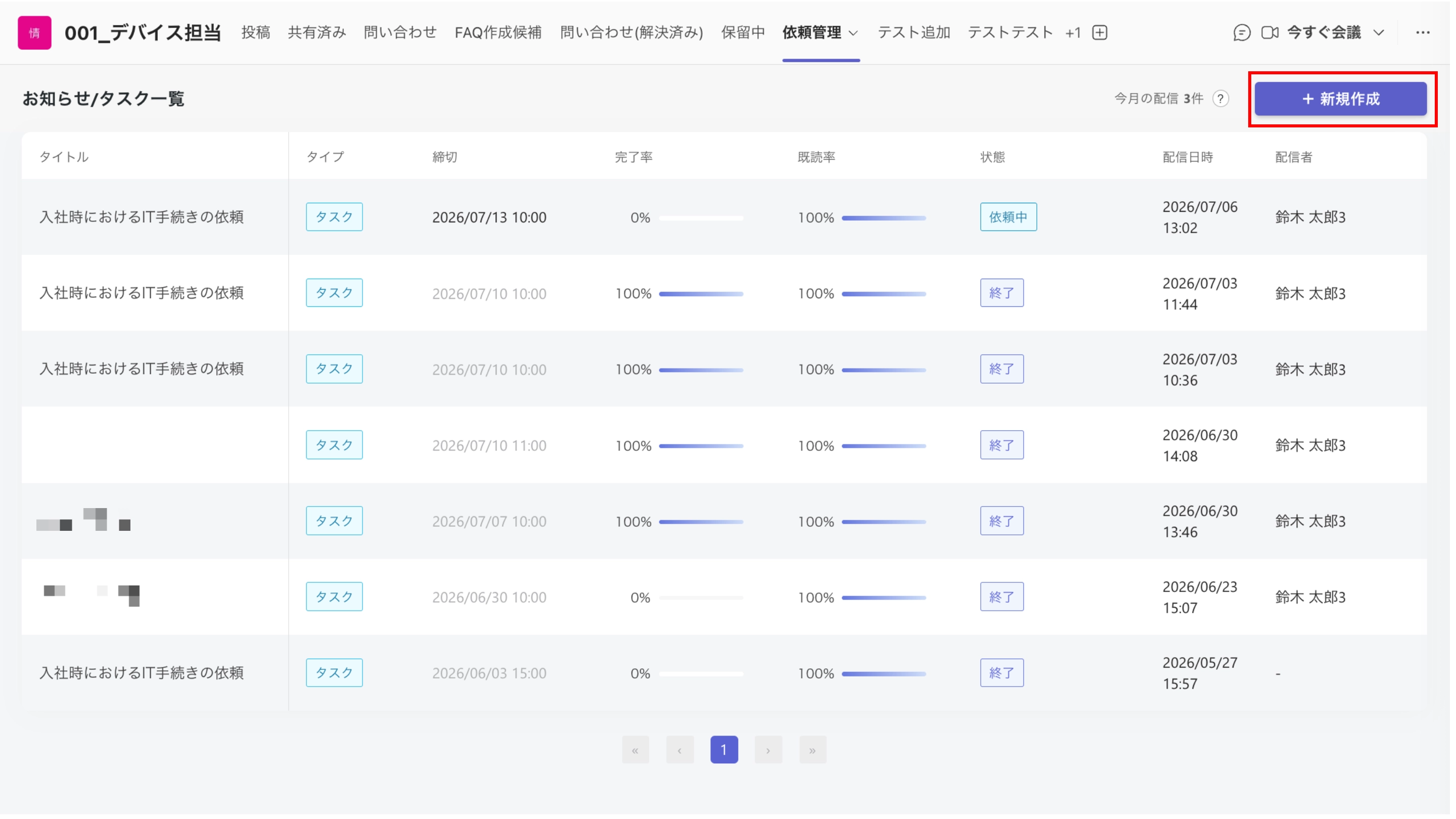Screen dimensions: 1456x819
Task: Click the タイプ column header
Action: coord(325,157)
